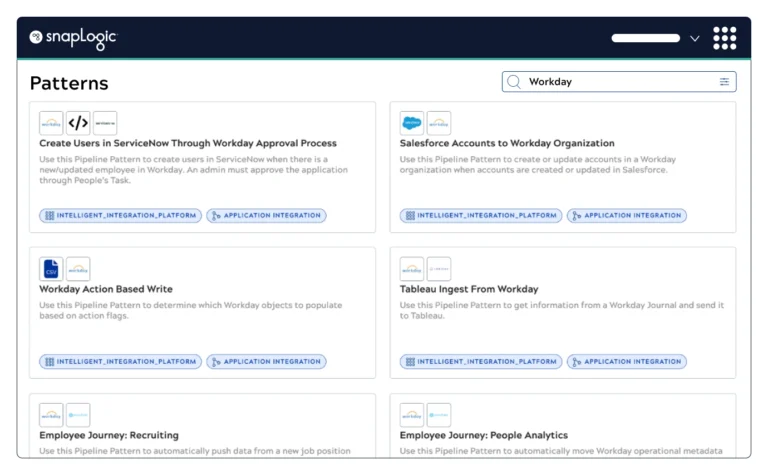This screenshot has width=768, height=475.
Task: Click ServiceNow icon on Create Users card
Action: coord(105,123)
